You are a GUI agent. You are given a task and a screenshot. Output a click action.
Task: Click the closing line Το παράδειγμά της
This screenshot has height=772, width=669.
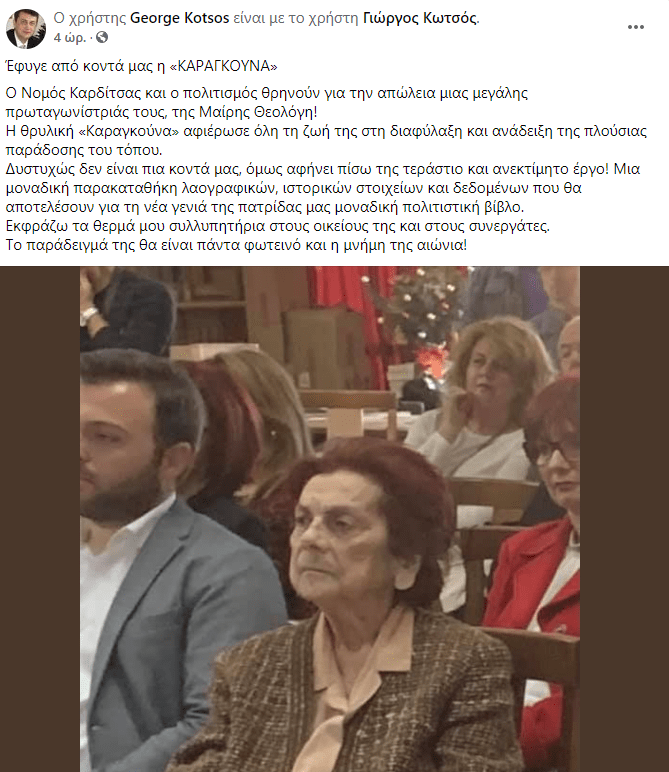pyautogui.click(x=236, y=245)
